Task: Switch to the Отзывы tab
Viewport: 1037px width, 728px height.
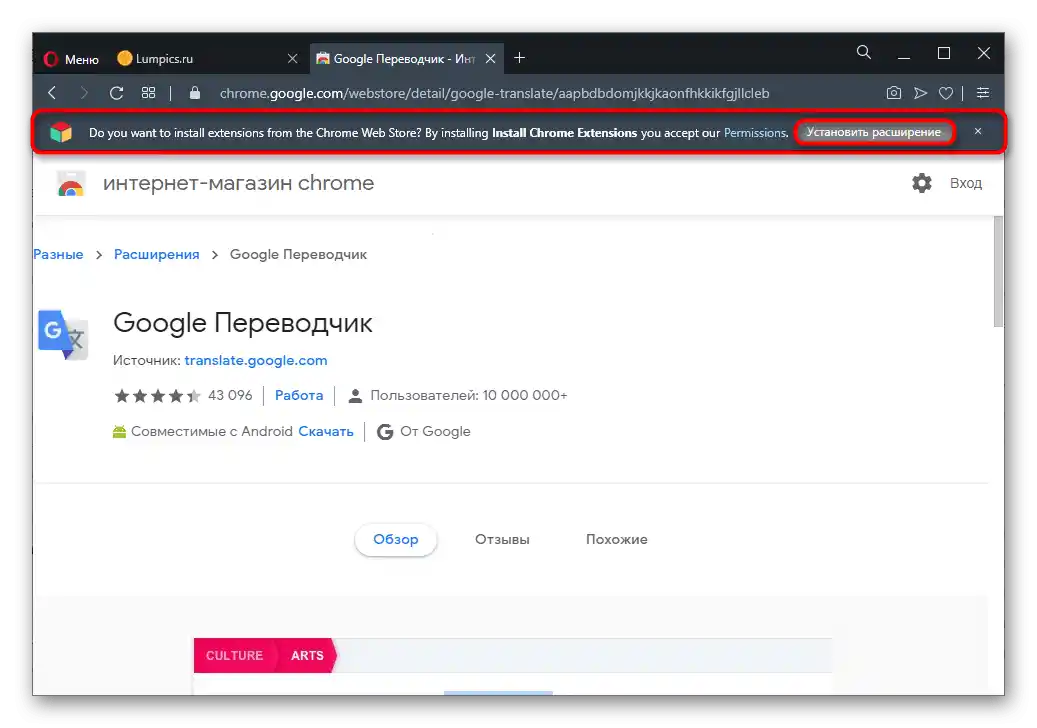Action: (502, 540)
